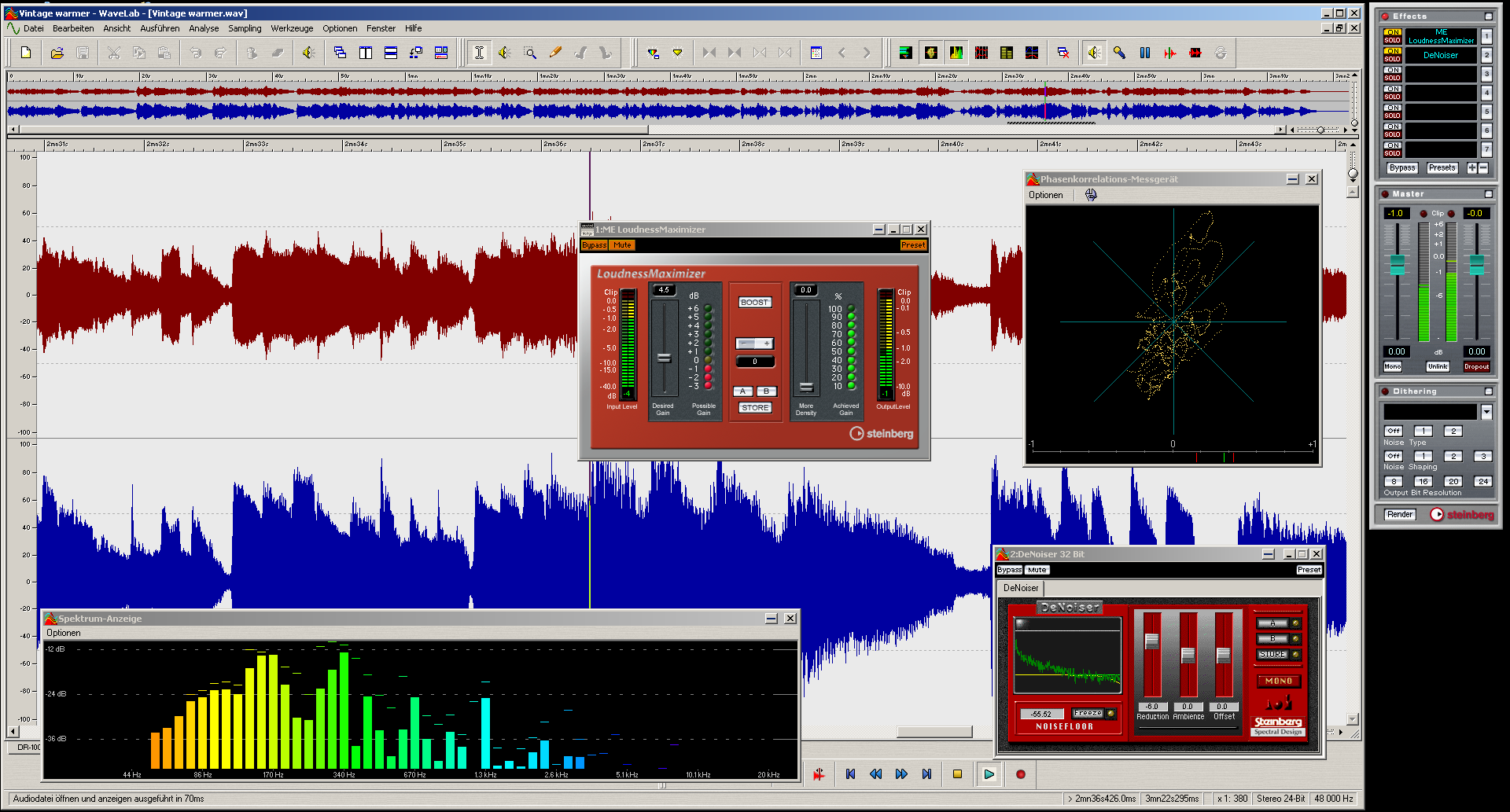Select the magnifier zoom tool
Viewport: 1510px width, 812px height.
[x=530, y=53]
